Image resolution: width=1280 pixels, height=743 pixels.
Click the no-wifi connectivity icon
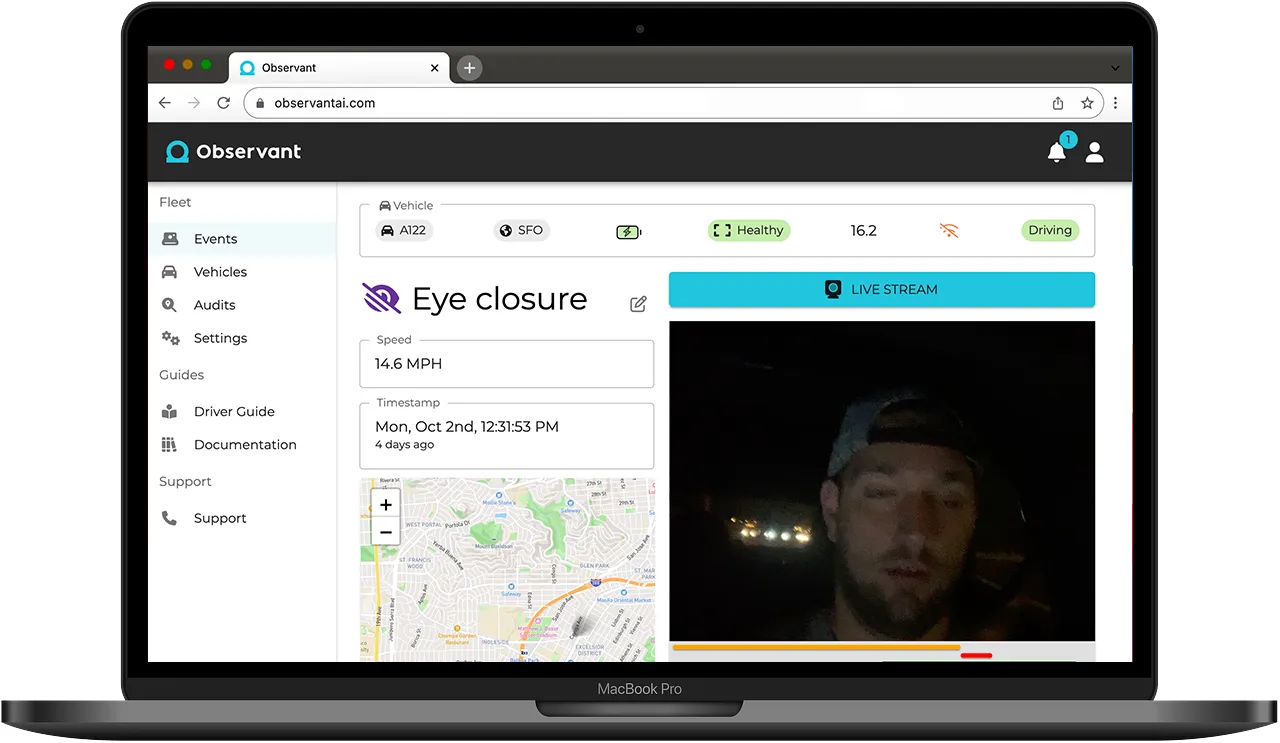[949, 231]
